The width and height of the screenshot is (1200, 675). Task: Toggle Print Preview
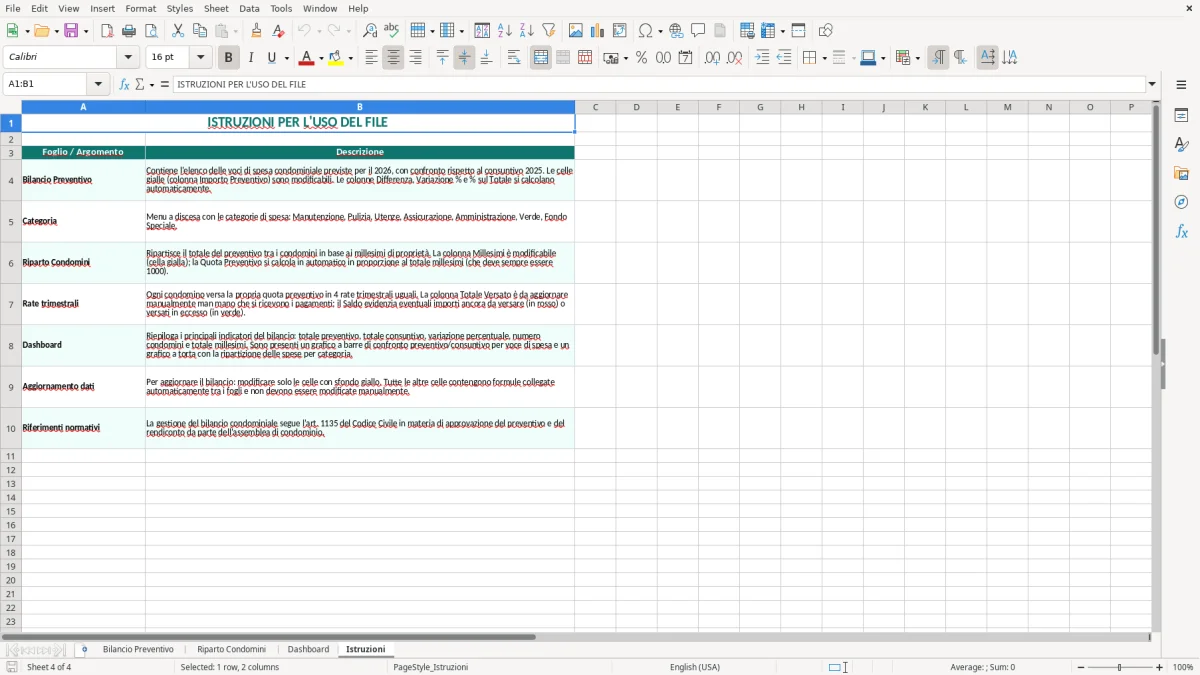(150, 31)
